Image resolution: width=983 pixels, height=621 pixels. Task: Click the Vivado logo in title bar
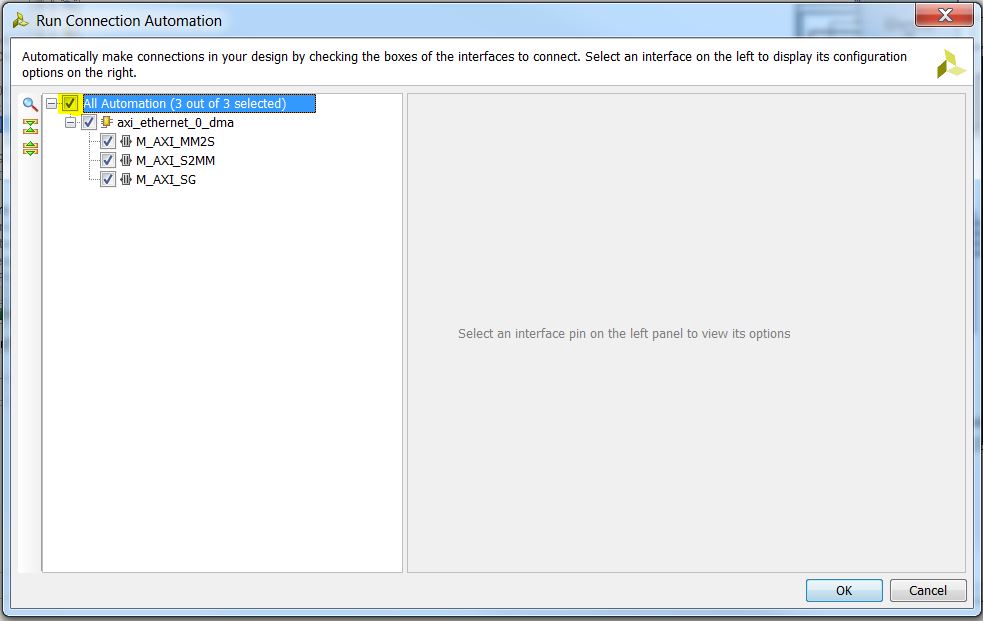pos(20,21)
